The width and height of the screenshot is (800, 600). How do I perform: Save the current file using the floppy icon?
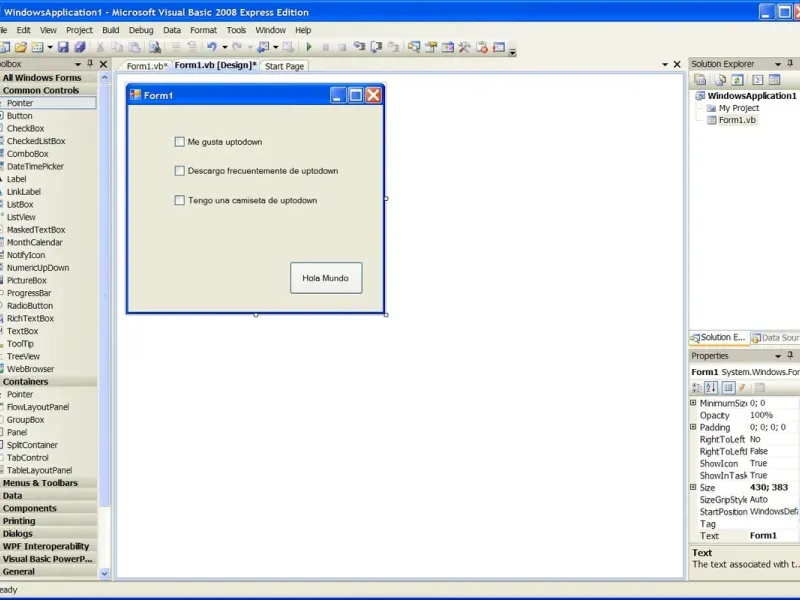tap(63, 47)
